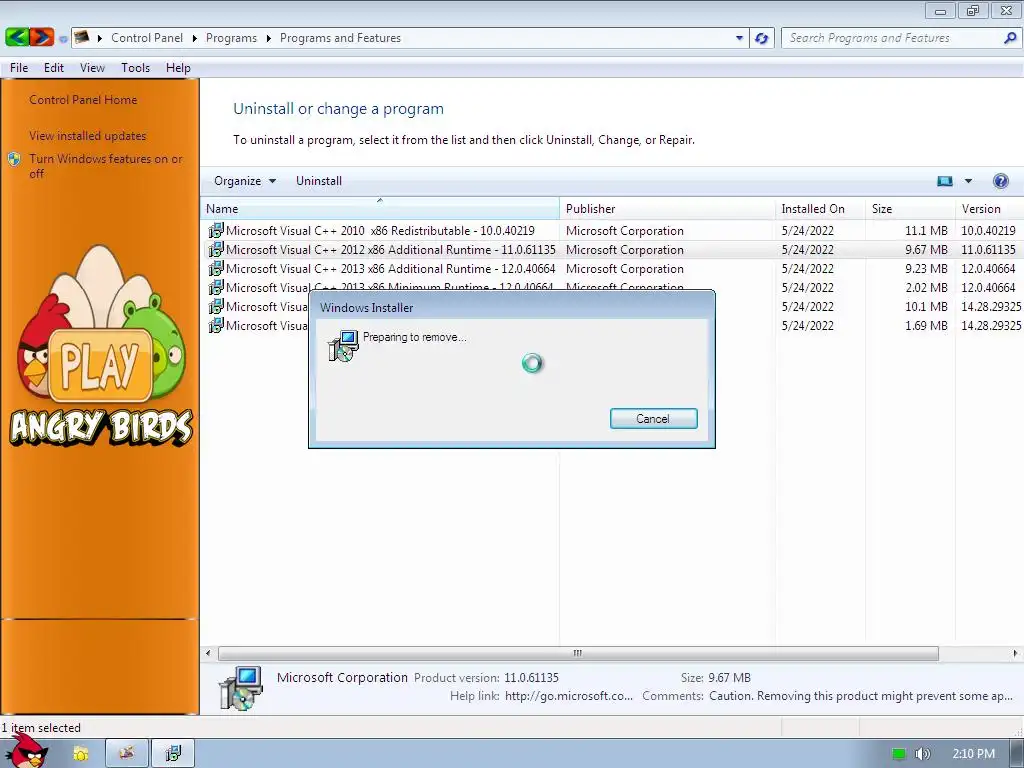Click the volume speaker tray icon

[x=923, y=754]
